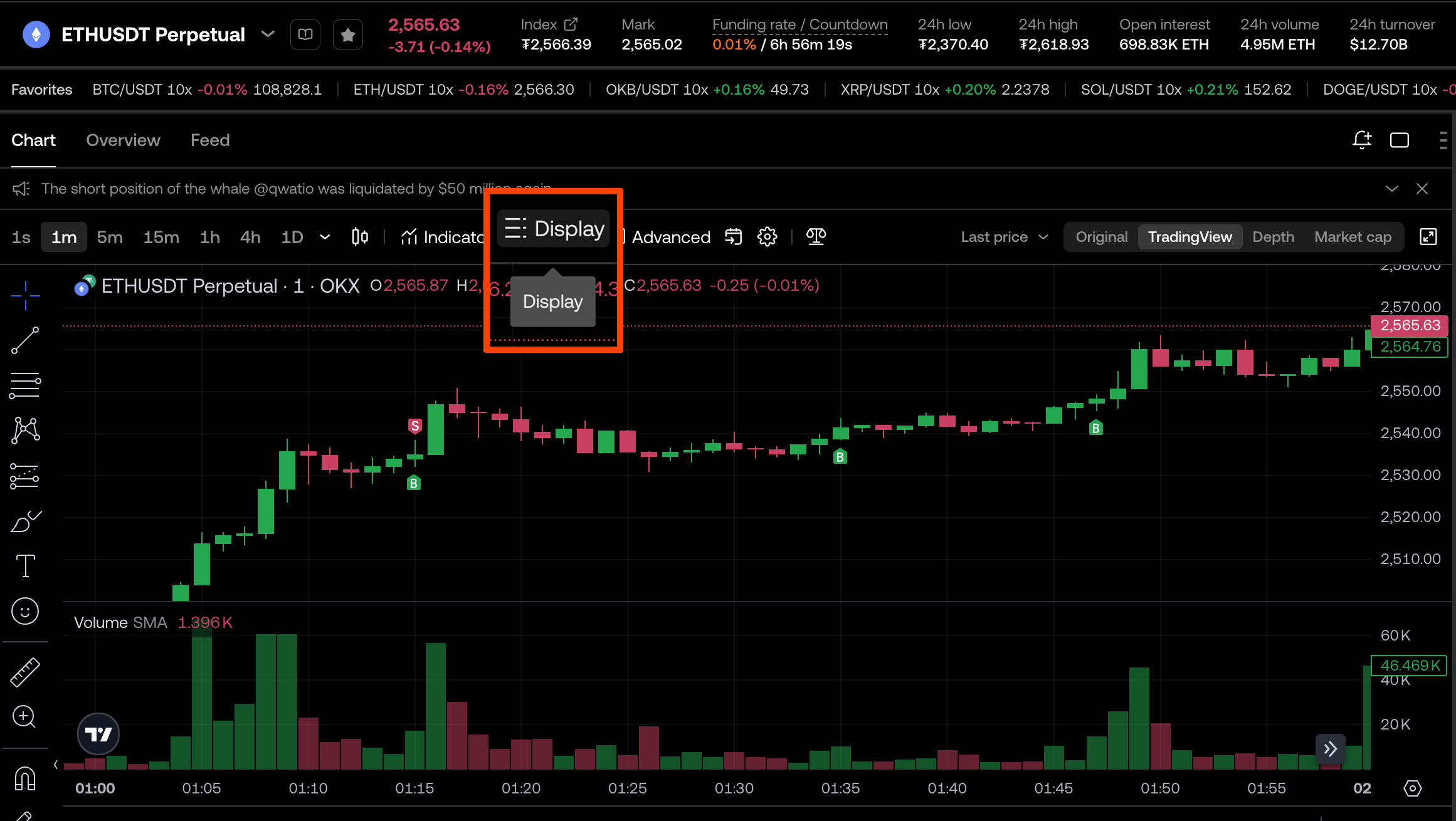Switch to the Feed tab

click(x=210, y=140)
